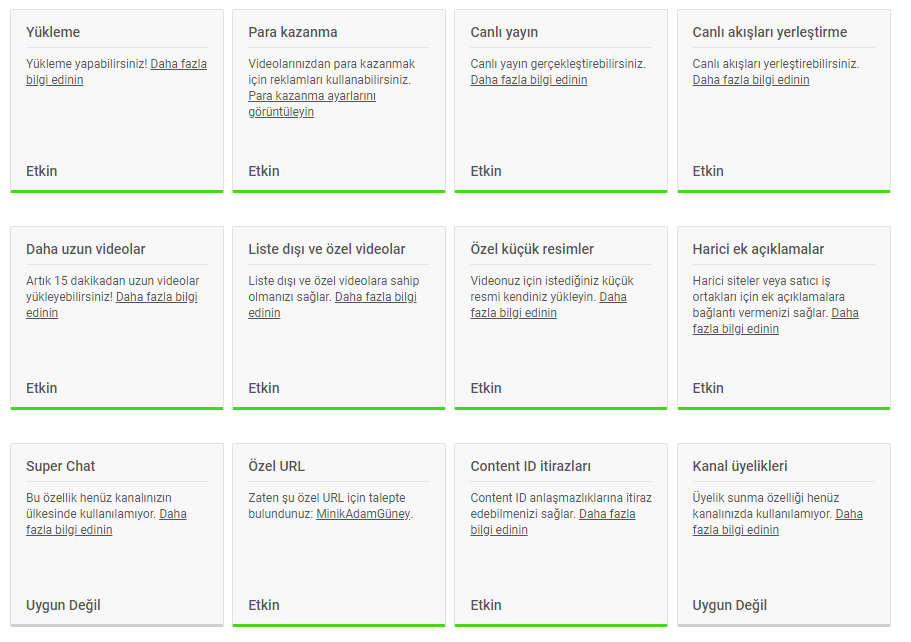Select the Para kazanma card title
The height and width of the screenshot is (642, 911).
pyautogui.click(x=292, y=32)
